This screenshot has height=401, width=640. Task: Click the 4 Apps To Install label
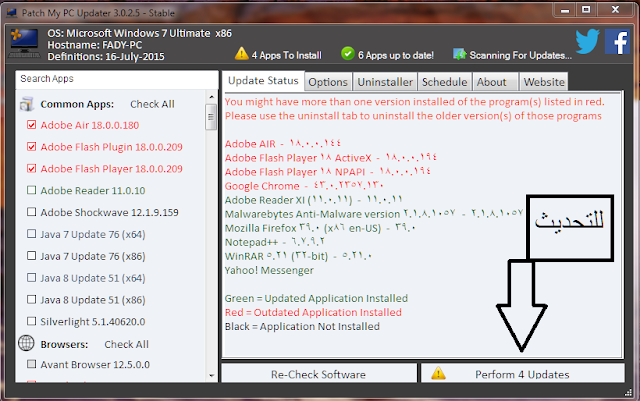click(287, 55)
